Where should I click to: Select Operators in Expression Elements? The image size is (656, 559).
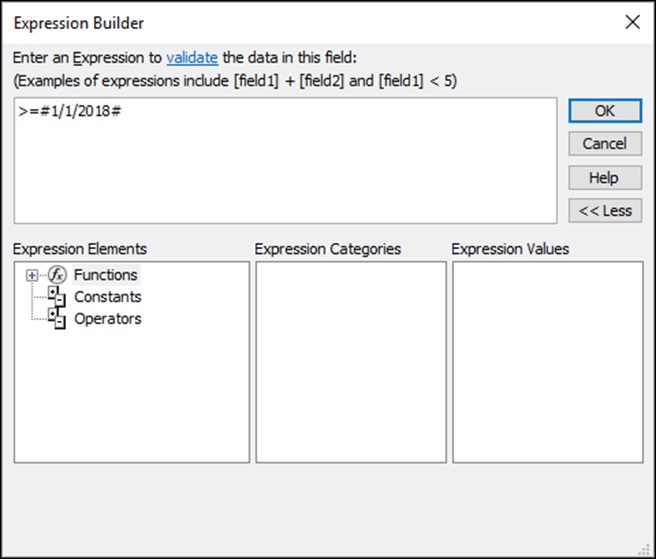coord(108,319)
